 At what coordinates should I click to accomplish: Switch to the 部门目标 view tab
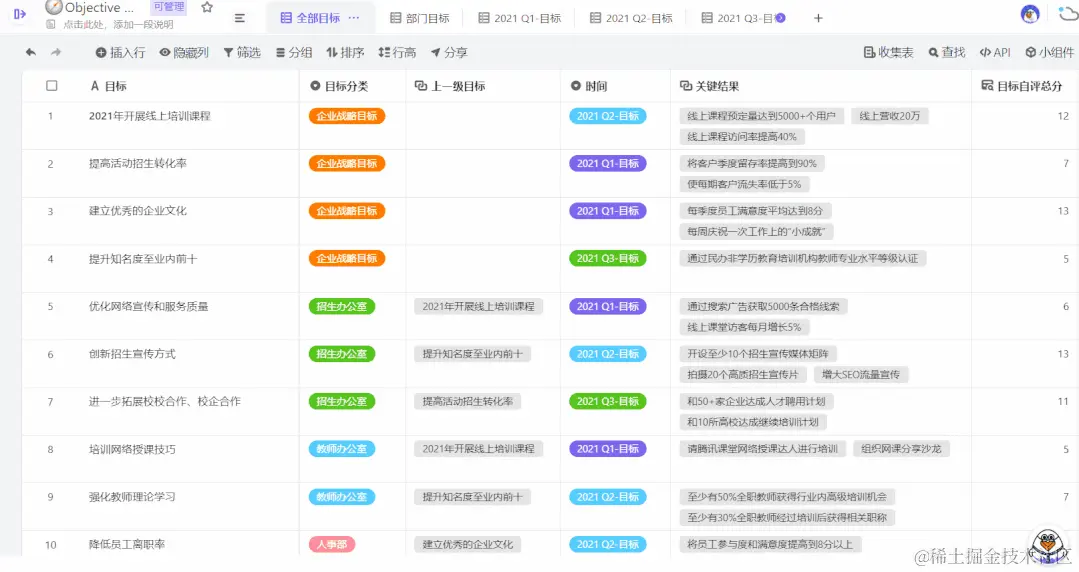pos(420,19)
